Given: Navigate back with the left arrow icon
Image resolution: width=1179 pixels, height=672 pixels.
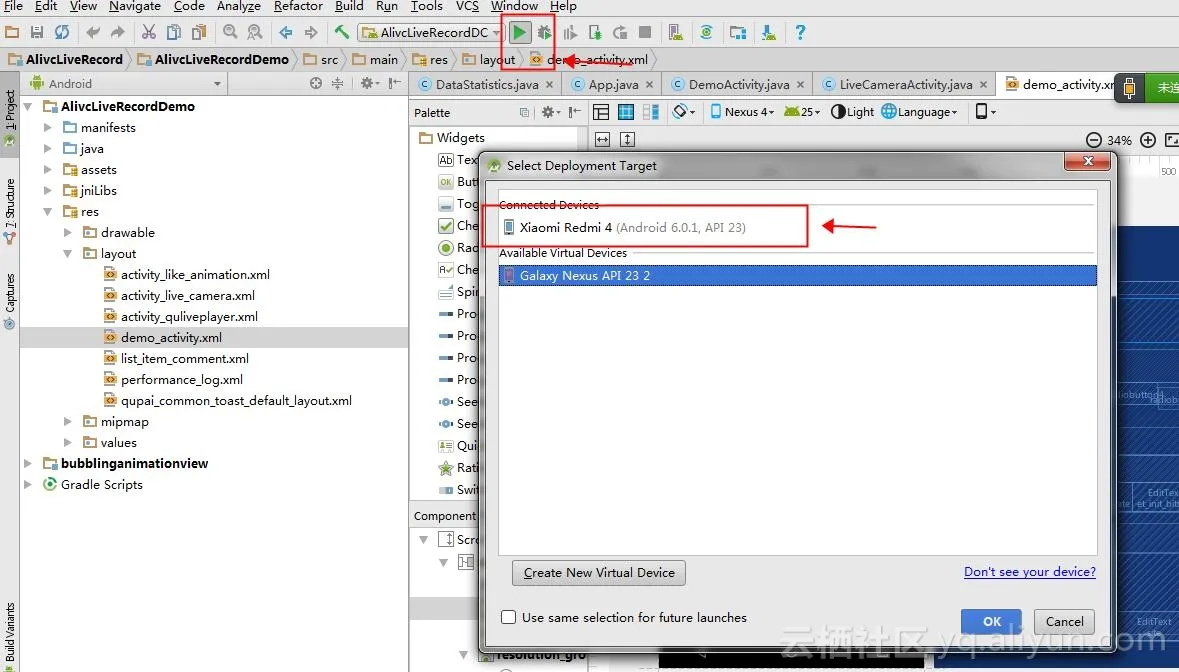Looking at the screenshot, I should coord(286,32).
